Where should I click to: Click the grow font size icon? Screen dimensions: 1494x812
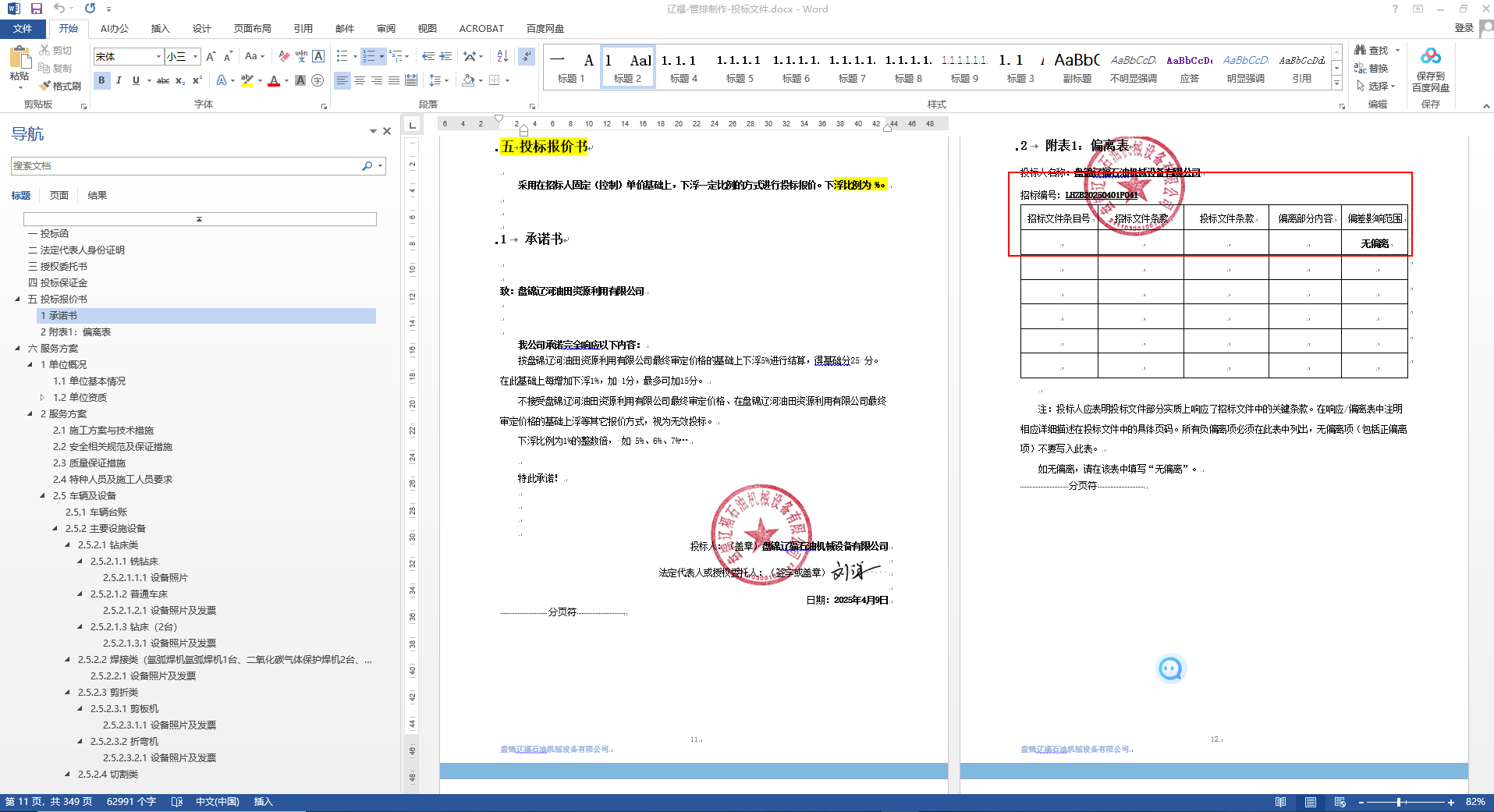coord(211,56)
